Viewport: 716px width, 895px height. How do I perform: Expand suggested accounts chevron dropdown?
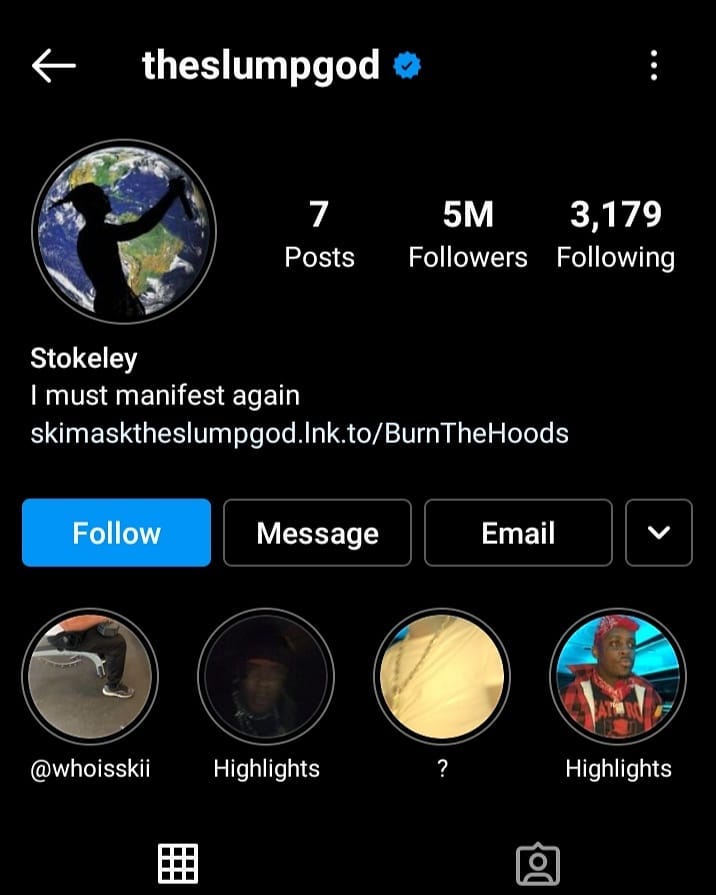[659, 533]
